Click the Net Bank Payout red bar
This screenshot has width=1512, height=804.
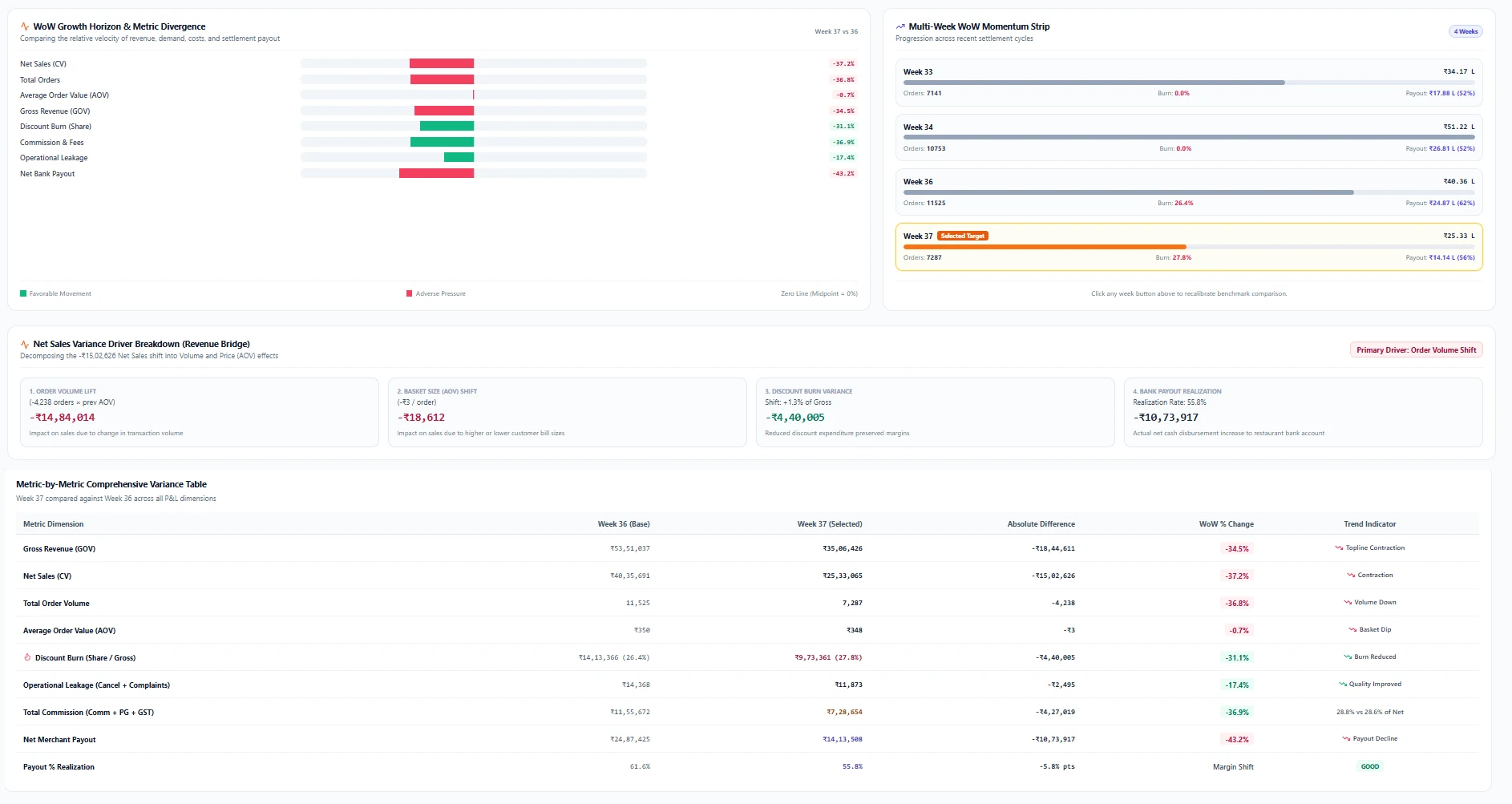pyautogui.click(x=436, y=173)
